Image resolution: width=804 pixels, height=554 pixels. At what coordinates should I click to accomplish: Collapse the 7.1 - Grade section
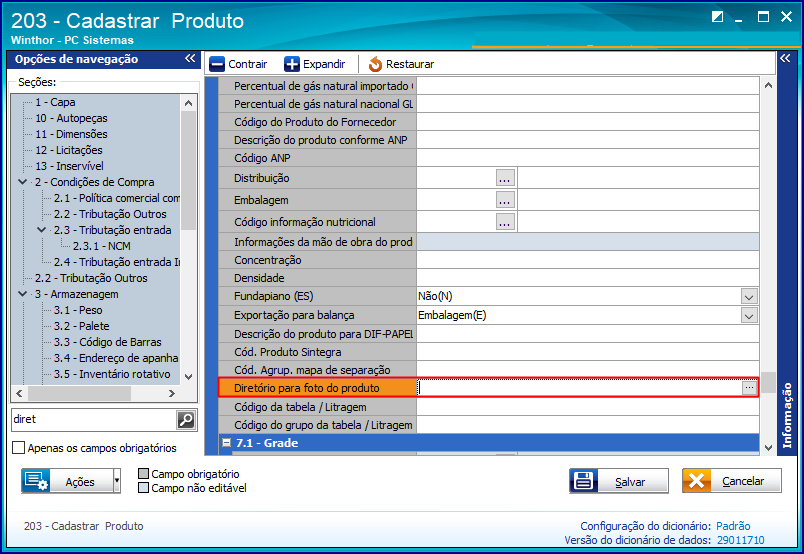click(x=226, y=443)
